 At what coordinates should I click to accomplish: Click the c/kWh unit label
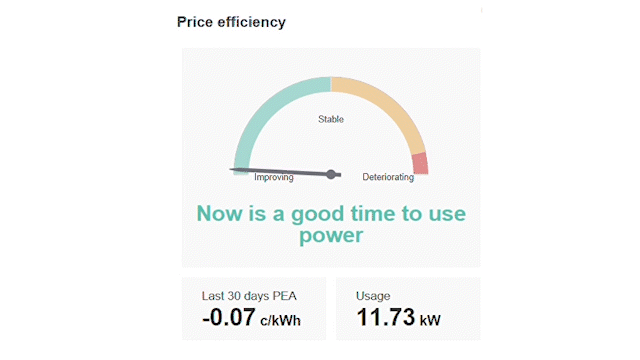[x=280, y=320]
